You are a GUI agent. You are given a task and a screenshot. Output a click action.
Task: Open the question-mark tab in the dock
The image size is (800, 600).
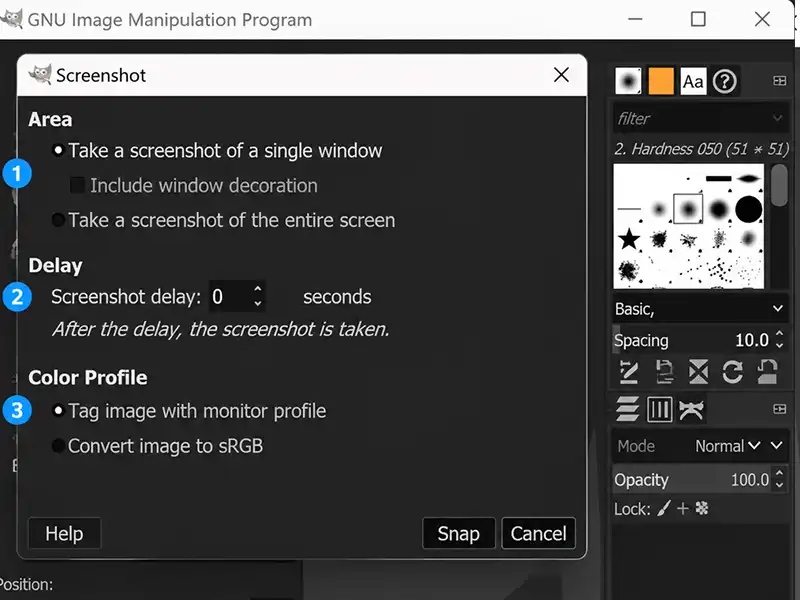pyautogui.click(x=724, y=81)
